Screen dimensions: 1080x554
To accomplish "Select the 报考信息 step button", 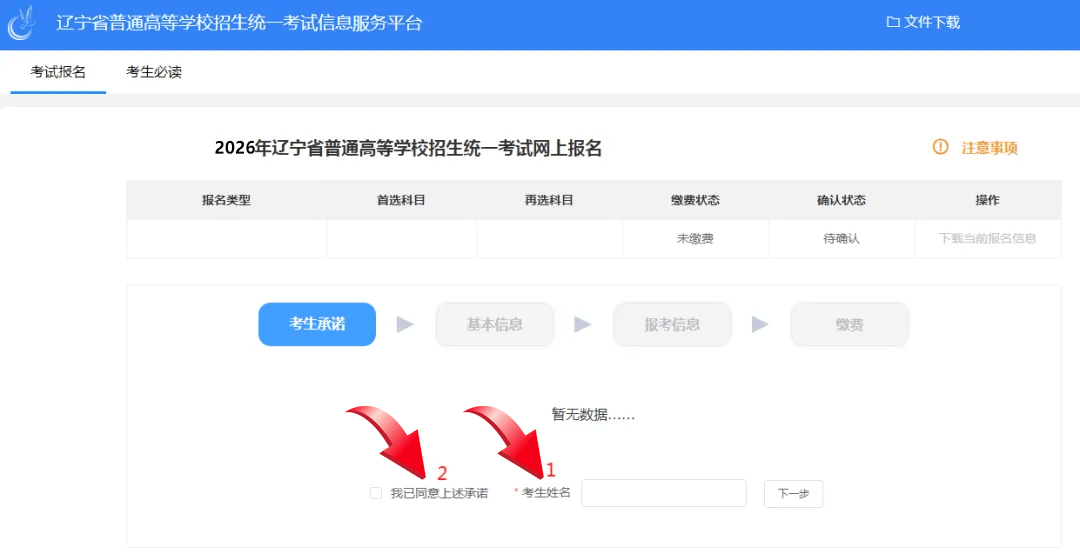I will point(672,324).
